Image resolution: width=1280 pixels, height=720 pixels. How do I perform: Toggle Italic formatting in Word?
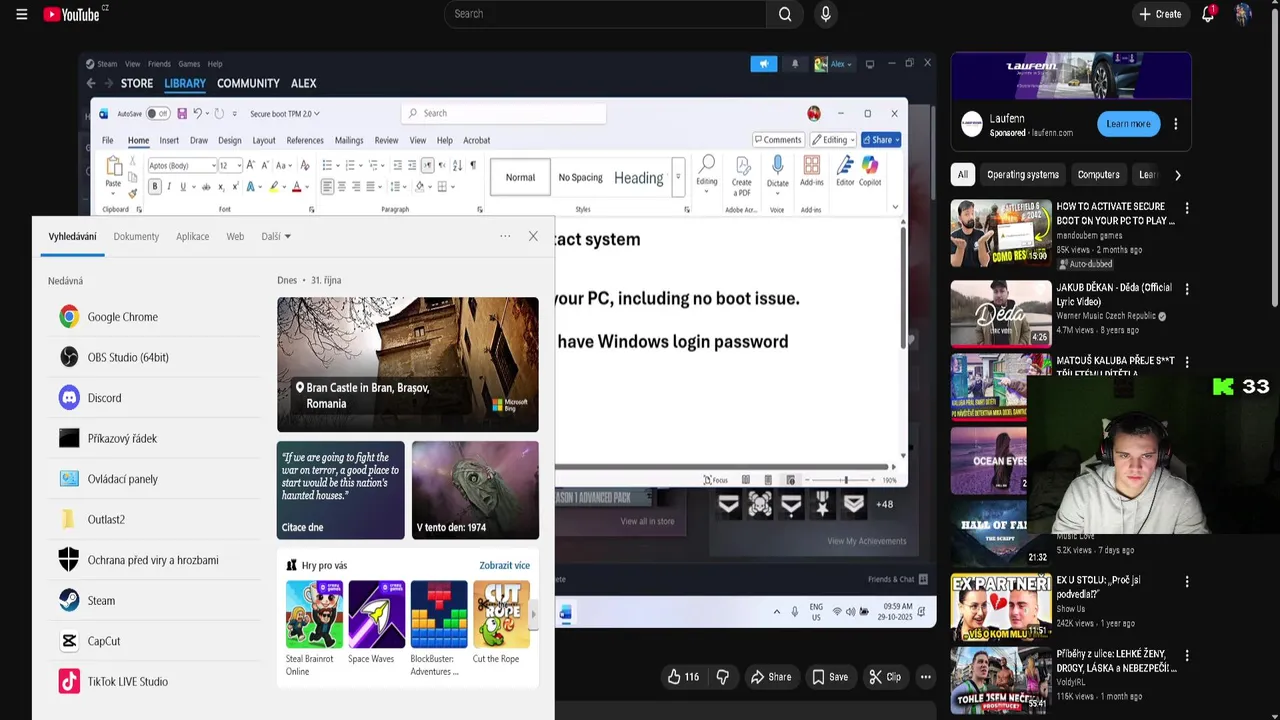(169, 186)
